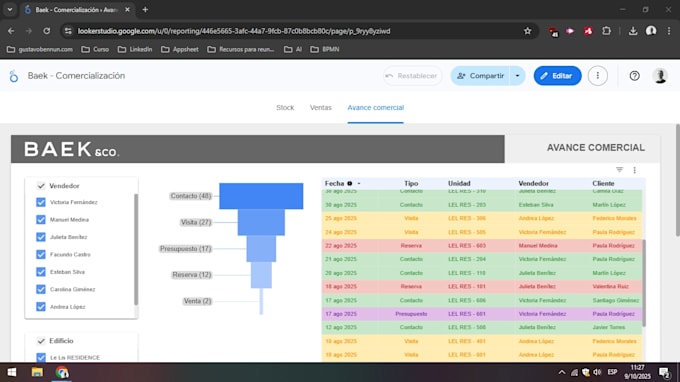Uncheck Manuel Medina vendor checkbox
Viewport: 680px width, 382px height.
[x=41, y=220]
